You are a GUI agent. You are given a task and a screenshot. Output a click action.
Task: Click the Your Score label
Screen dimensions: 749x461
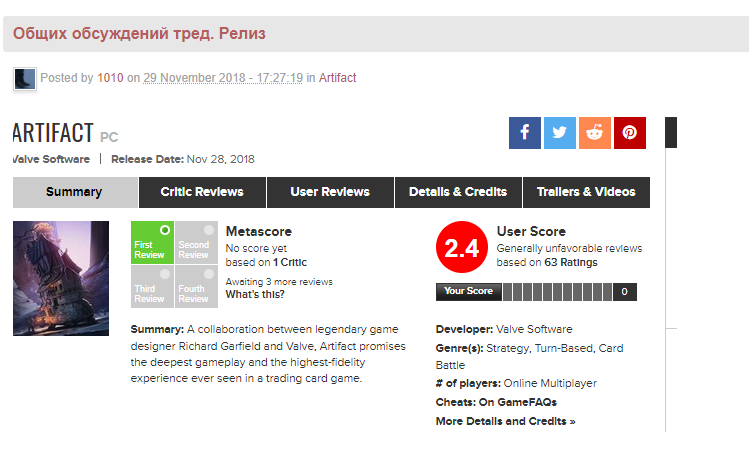tap(469, 291)
